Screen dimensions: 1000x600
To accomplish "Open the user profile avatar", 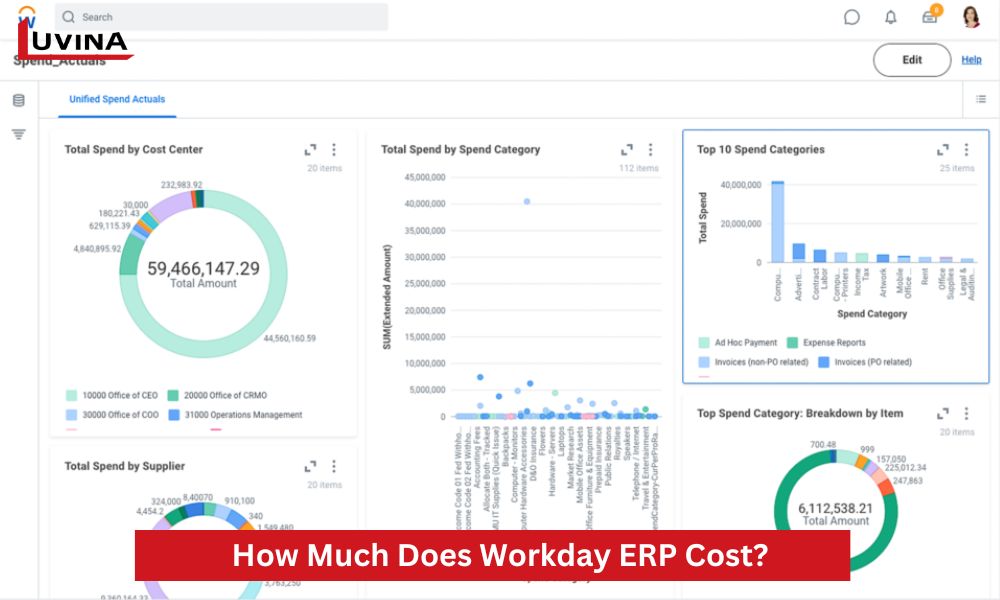I will point(970,17).
